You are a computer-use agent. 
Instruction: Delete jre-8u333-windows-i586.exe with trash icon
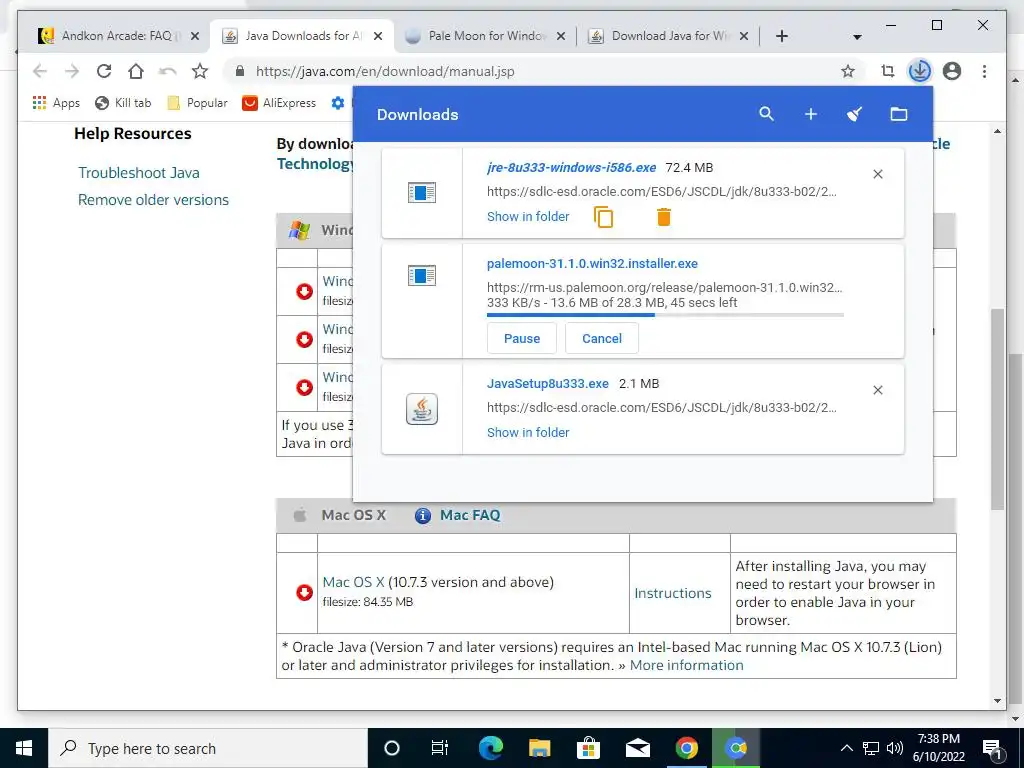(664, 217)
